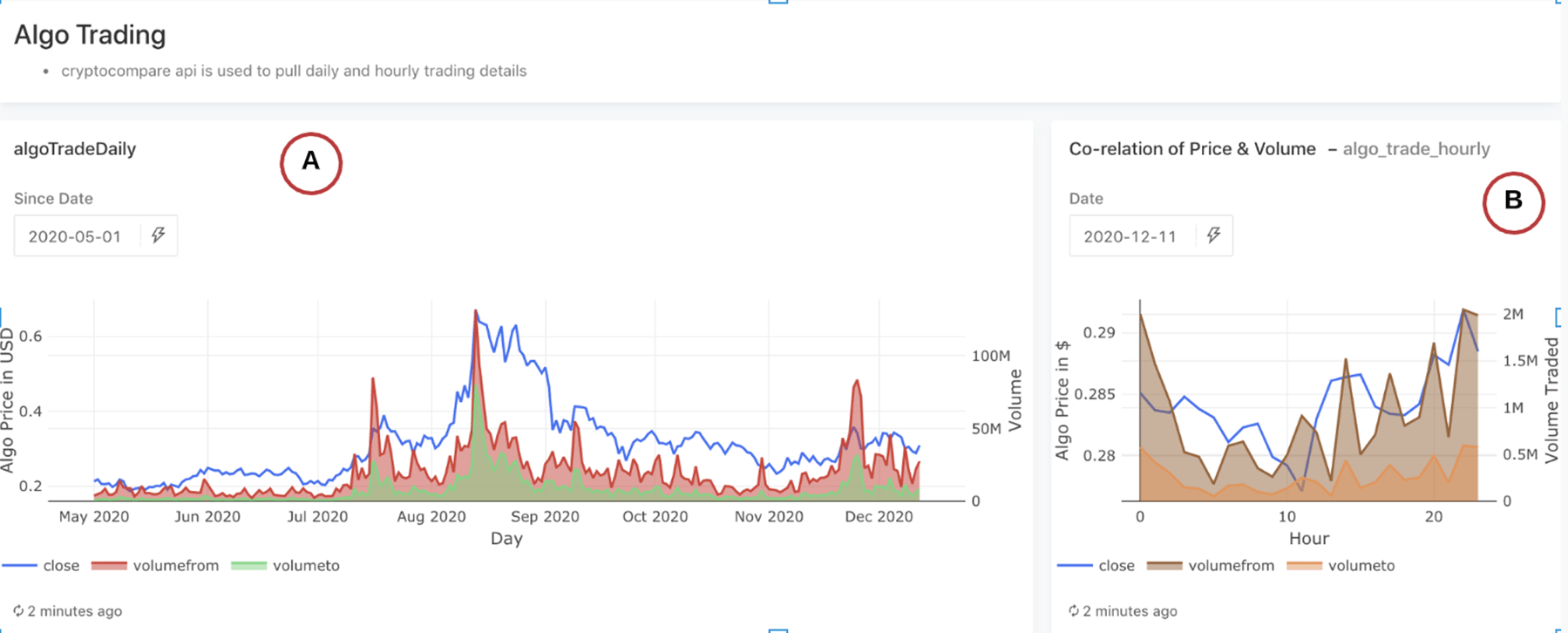1568x633 pixels.
Task: Click refresh icon under the algoTradeDaily chart
Action: pos(18,611)
